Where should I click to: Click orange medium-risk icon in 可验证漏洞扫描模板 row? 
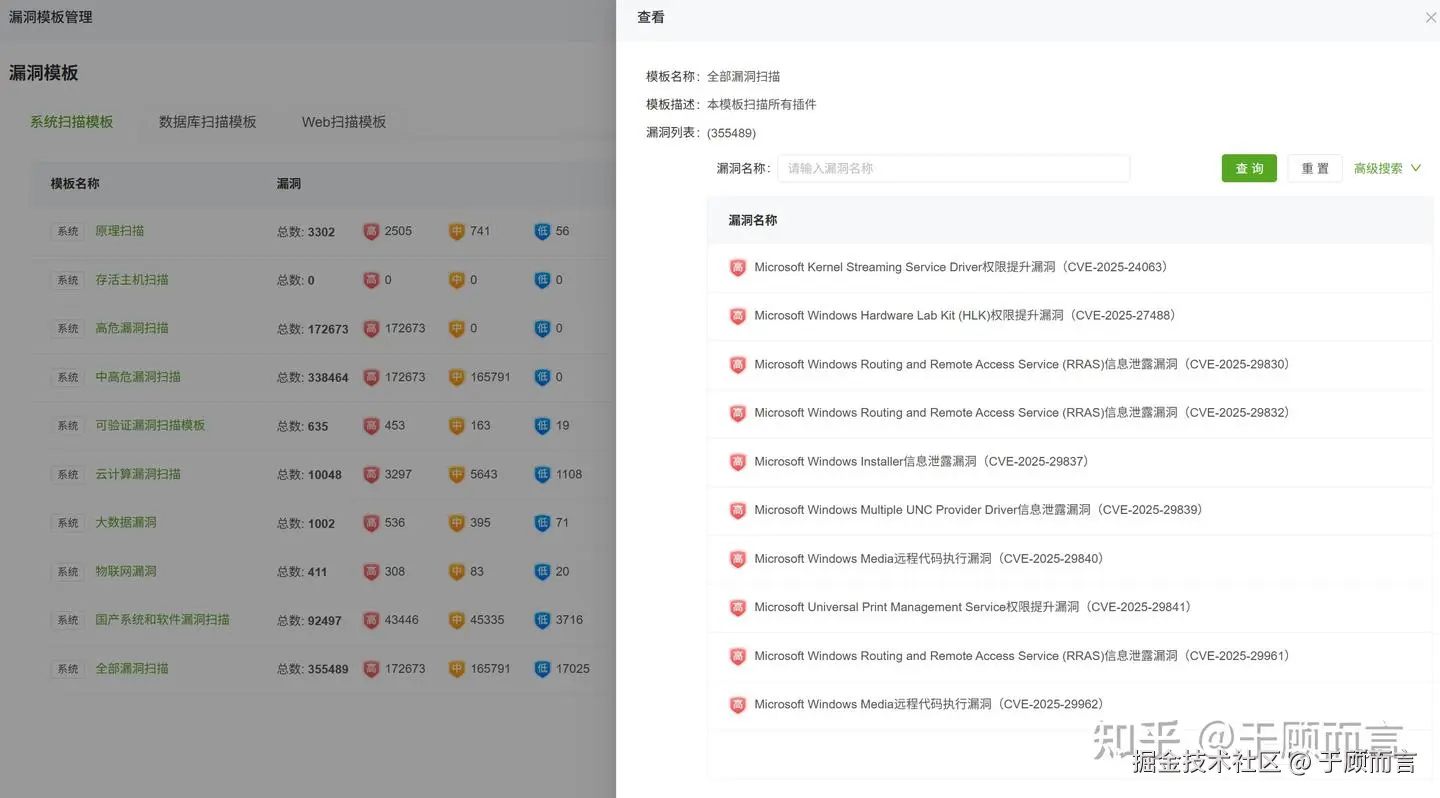457,426
